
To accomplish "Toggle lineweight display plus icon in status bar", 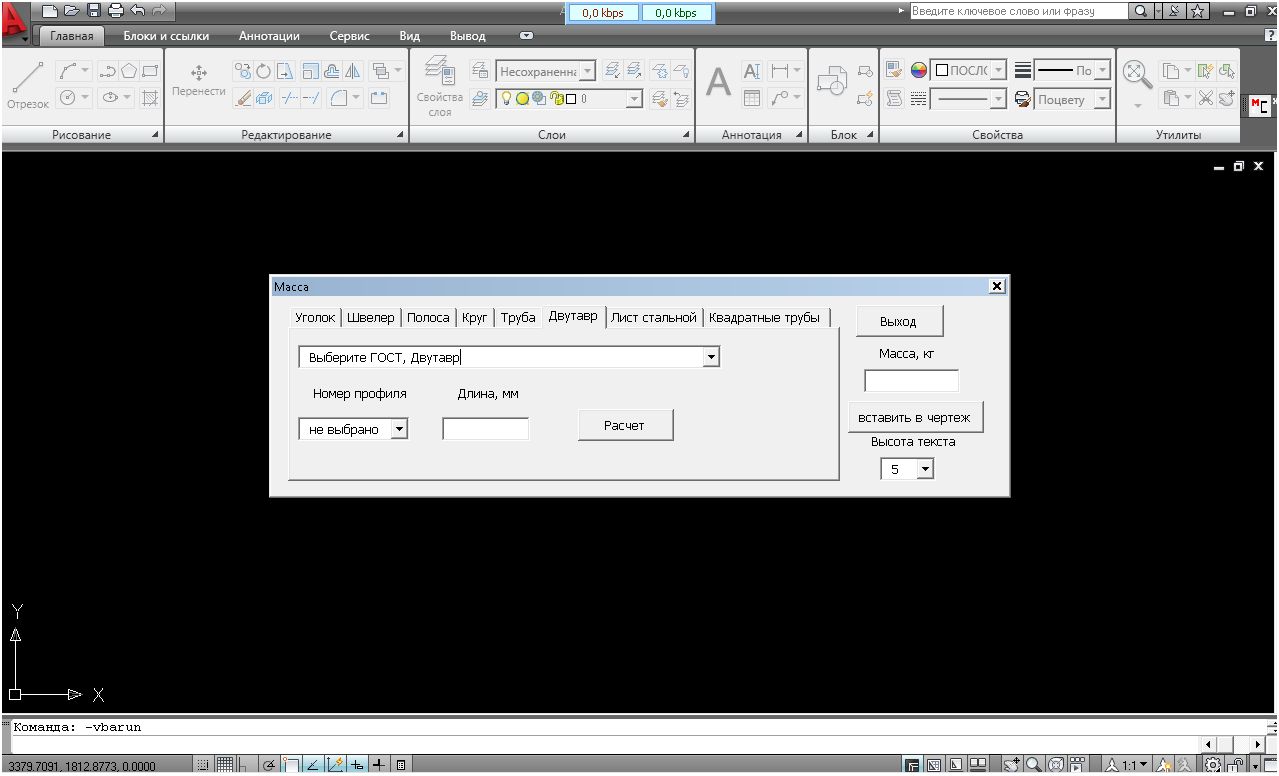I will 379,765.
